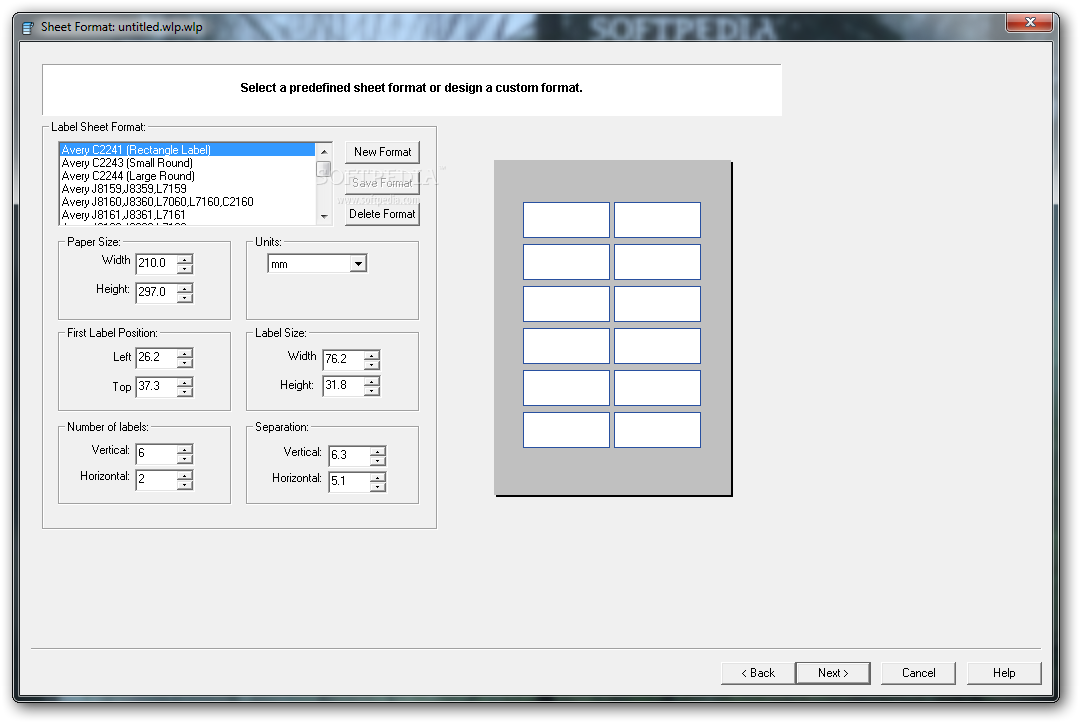Decrease horizontal number of labels
1080x723 pixels.
click(185, 485)
